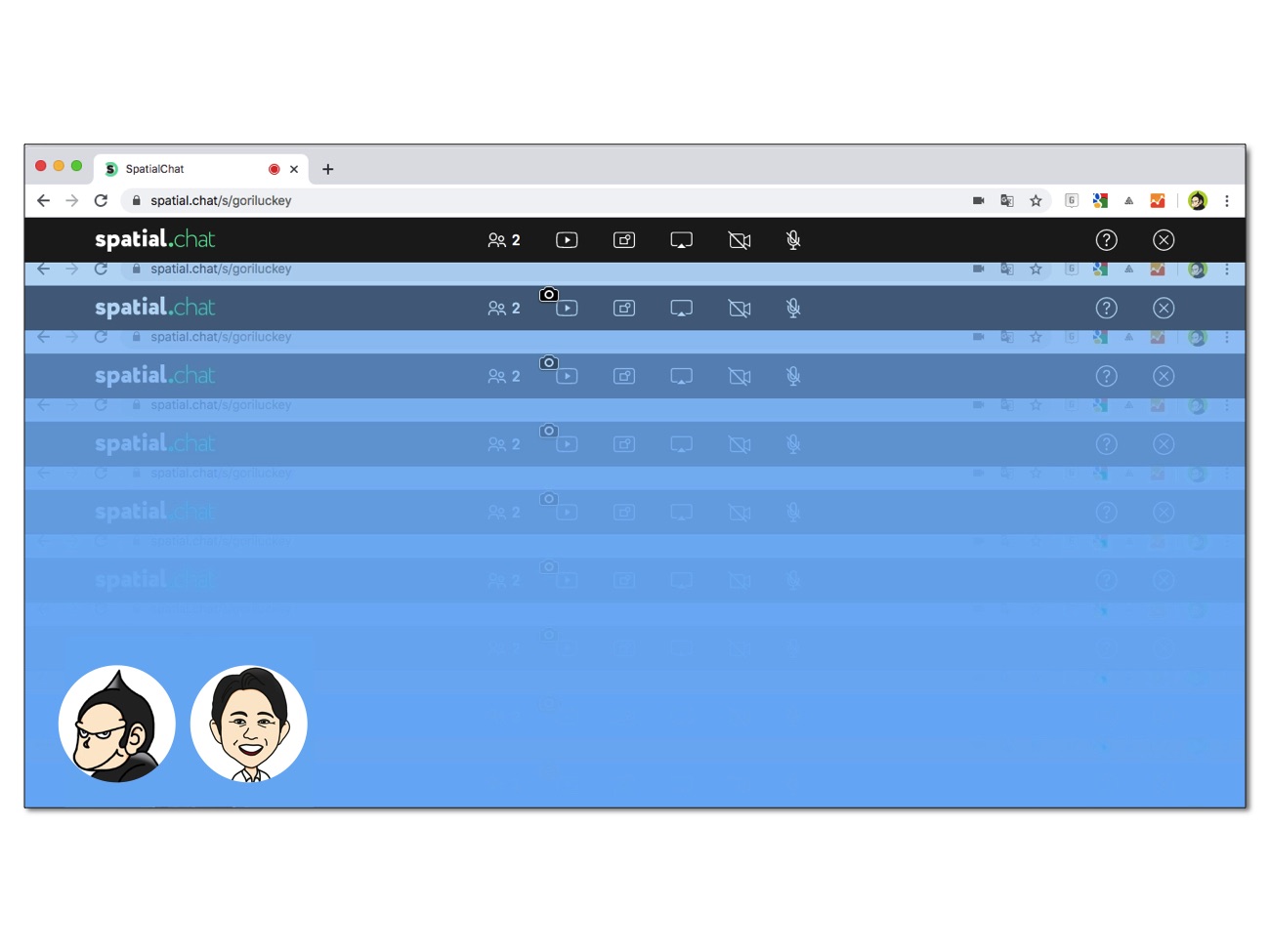The image size is (1270, 952).
Task: Go forward one page in the browser
Action: pos(71,200)
